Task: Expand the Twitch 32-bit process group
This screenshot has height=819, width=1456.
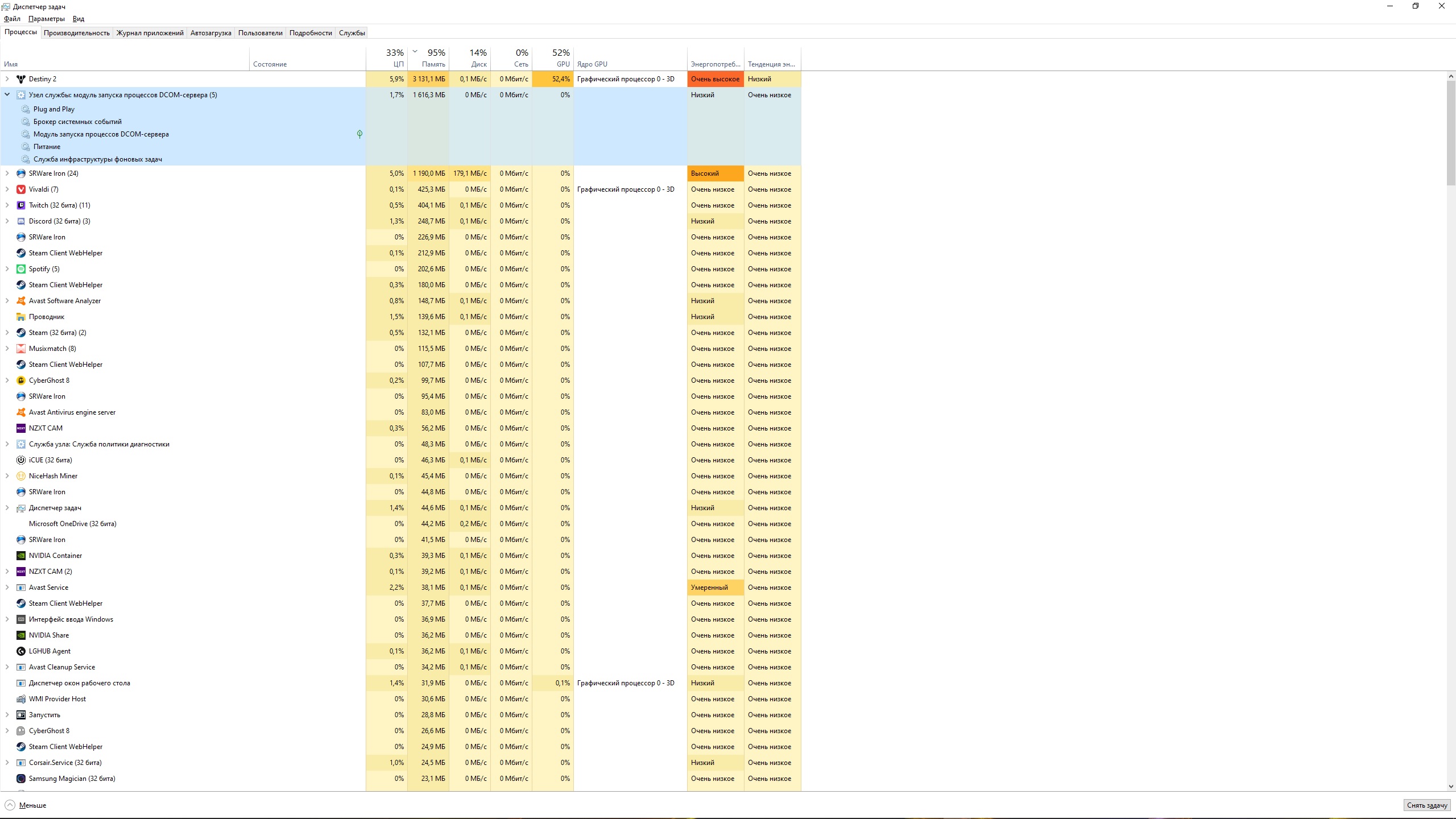Action: click(8, 205)
